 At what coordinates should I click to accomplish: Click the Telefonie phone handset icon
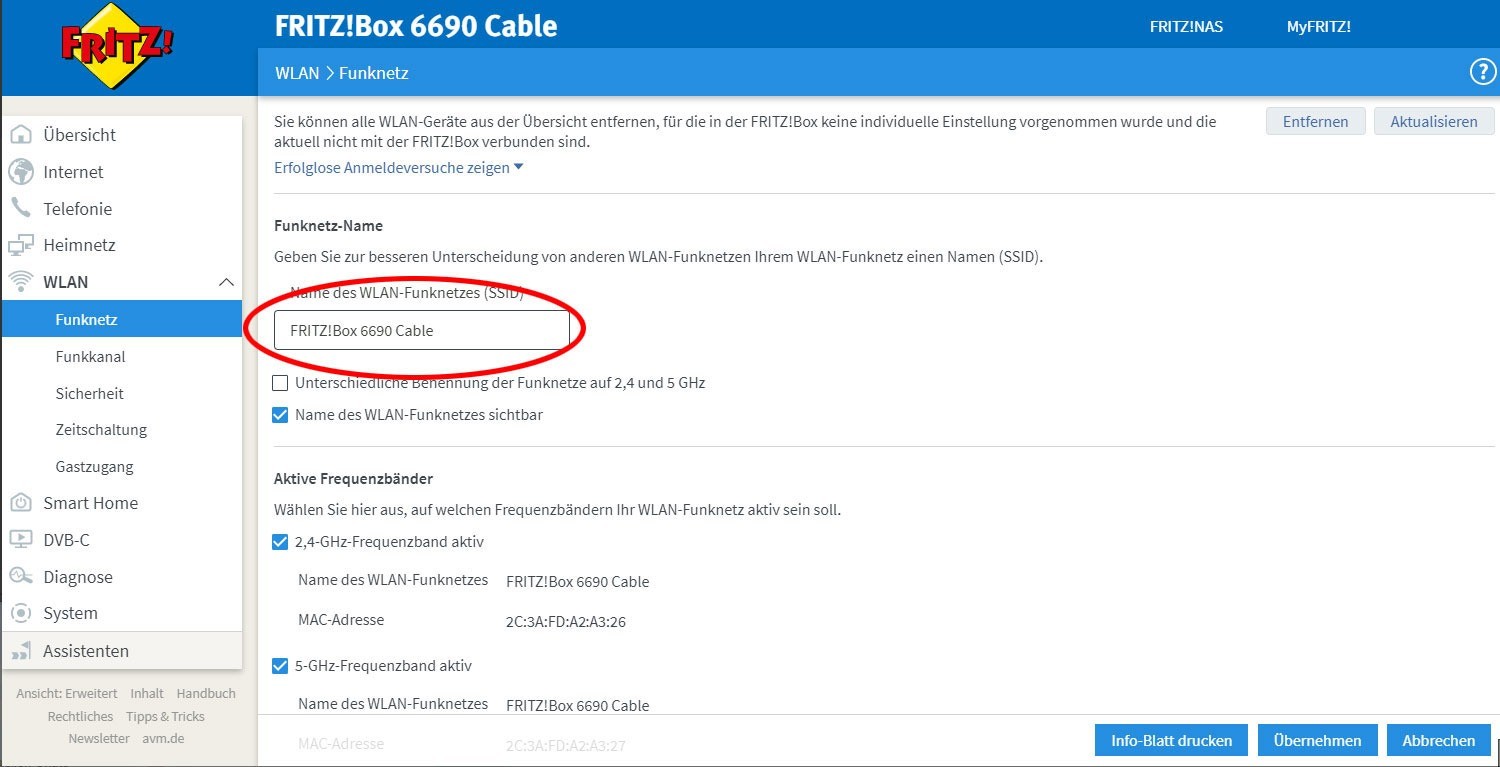(x=21, y=208)
